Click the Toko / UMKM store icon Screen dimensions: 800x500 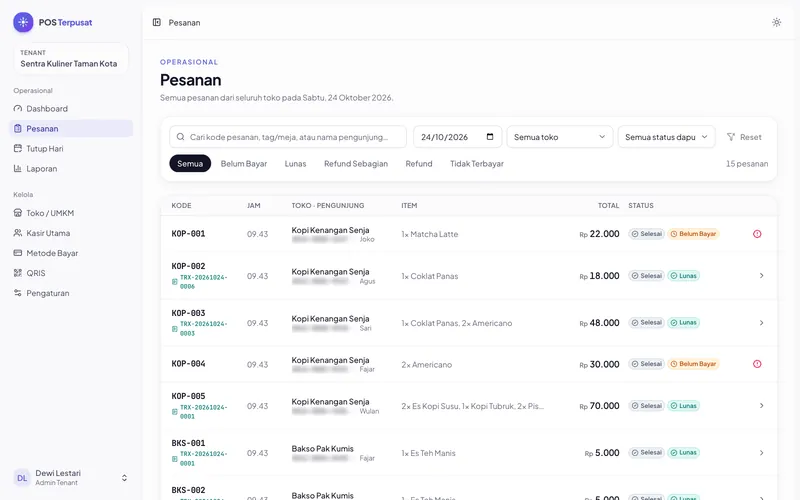(18, 213)
